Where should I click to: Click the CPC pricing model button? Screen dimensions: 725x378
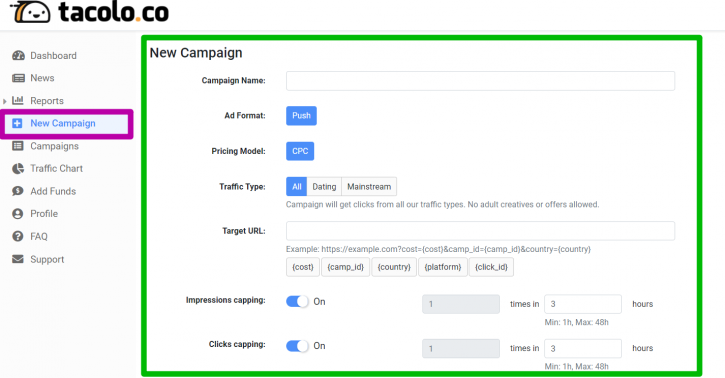[x=300, y=151]
